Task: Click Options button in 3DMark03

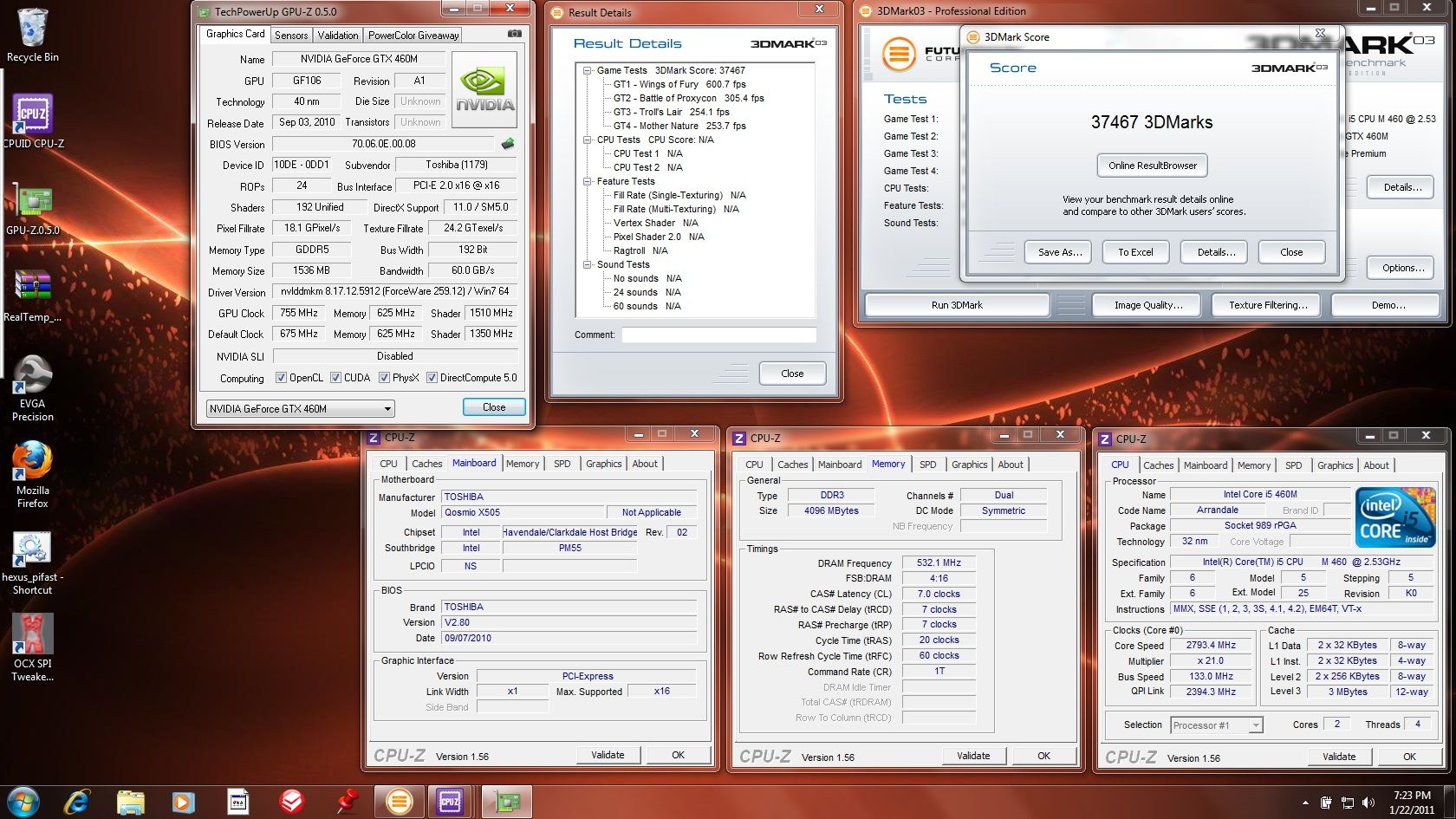Action: (1402, 268)
